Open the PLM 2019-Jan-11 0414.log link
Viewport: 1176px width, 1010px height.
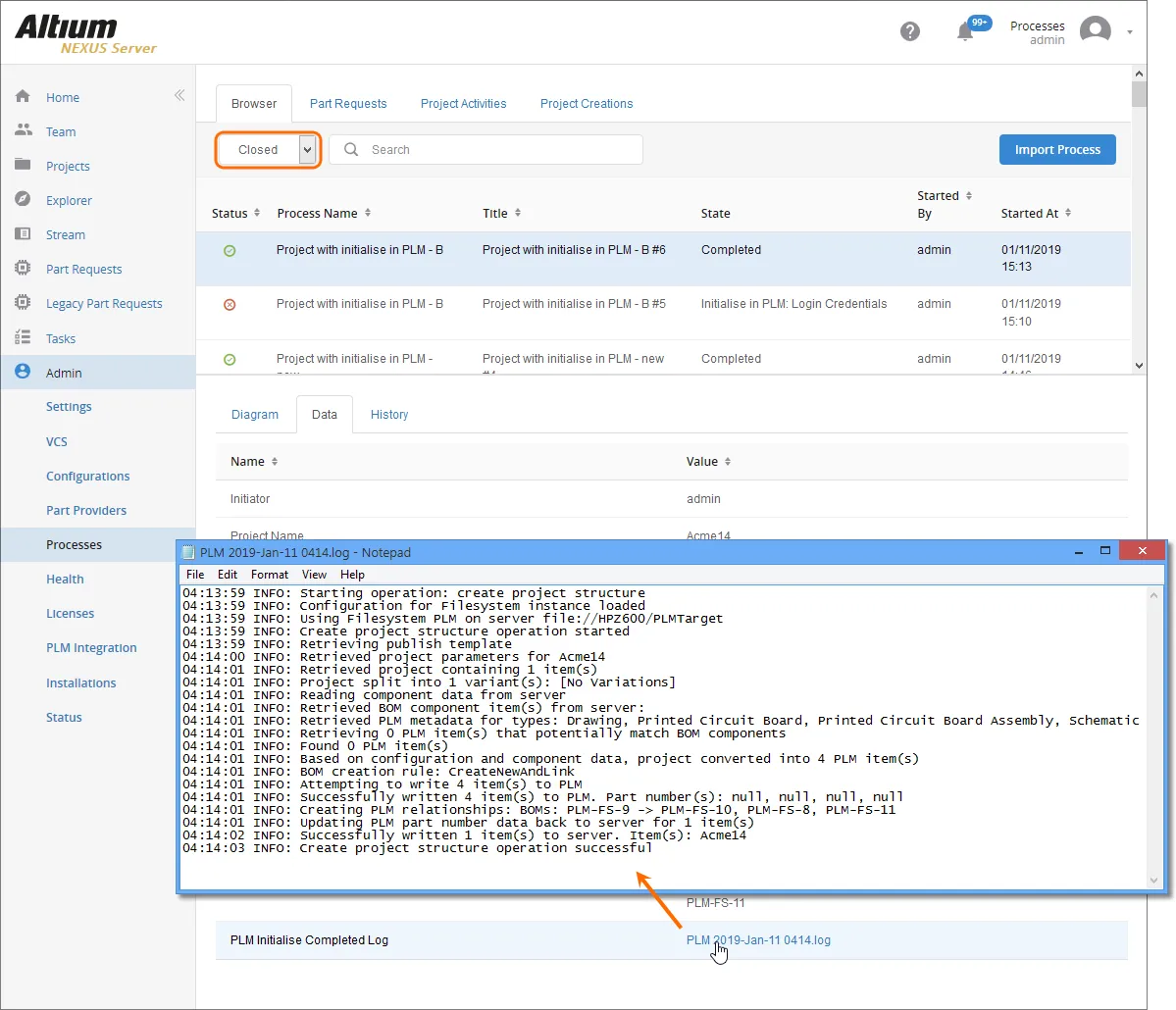(x=758, y=940)
